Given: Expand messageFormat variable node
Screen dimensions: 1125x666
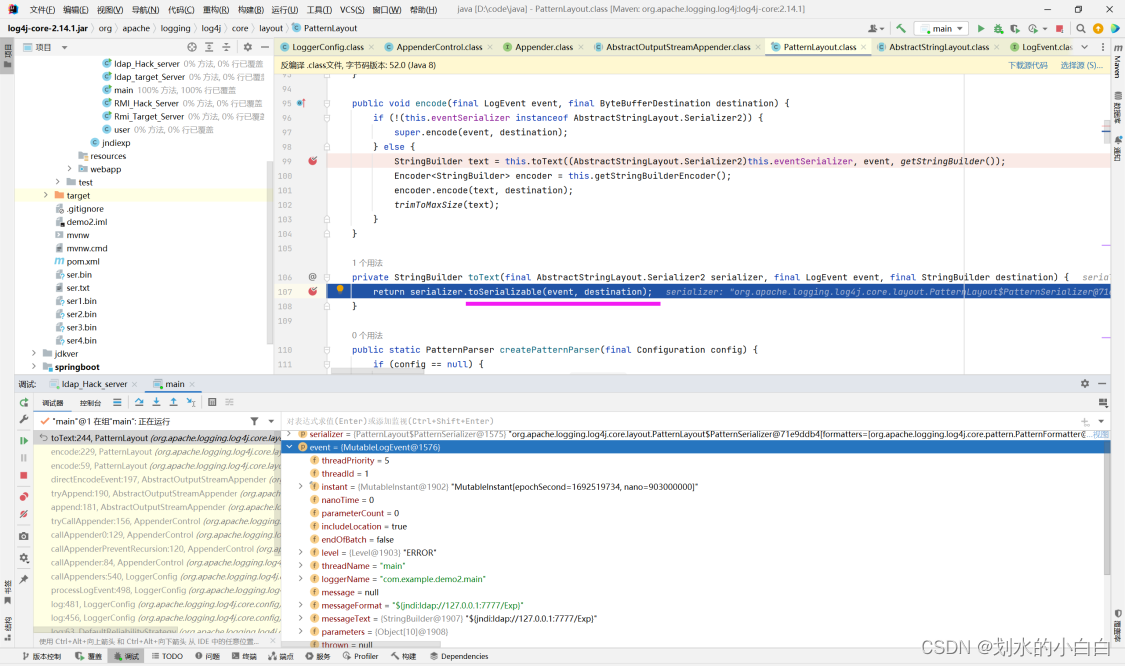Looking at the screenshot, I should 301,606.
